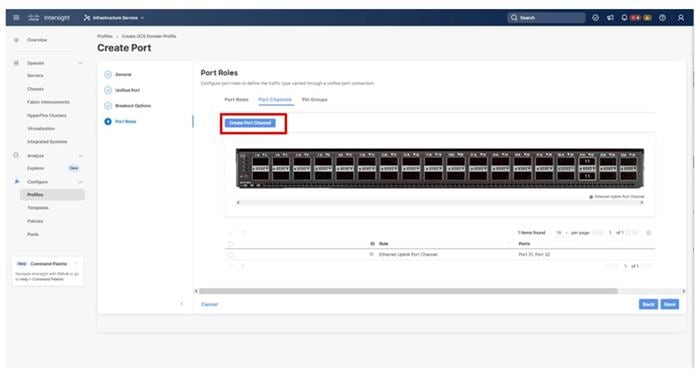Open the user profile icon

[x=681, y=17]
